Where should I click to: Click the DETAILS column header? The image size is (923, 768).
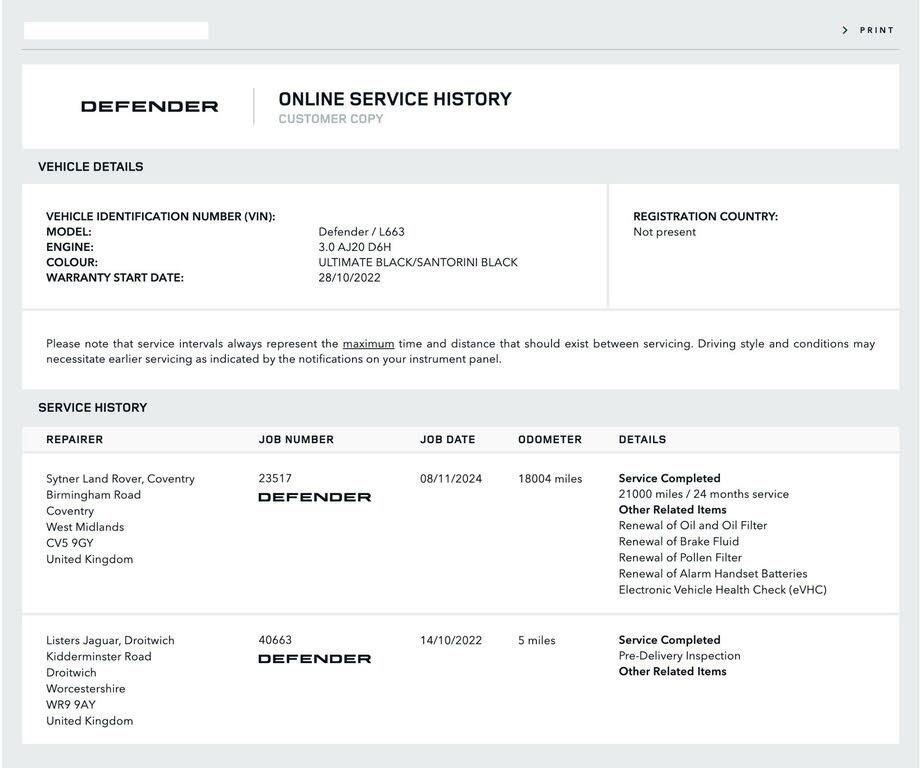click(642, 440)
